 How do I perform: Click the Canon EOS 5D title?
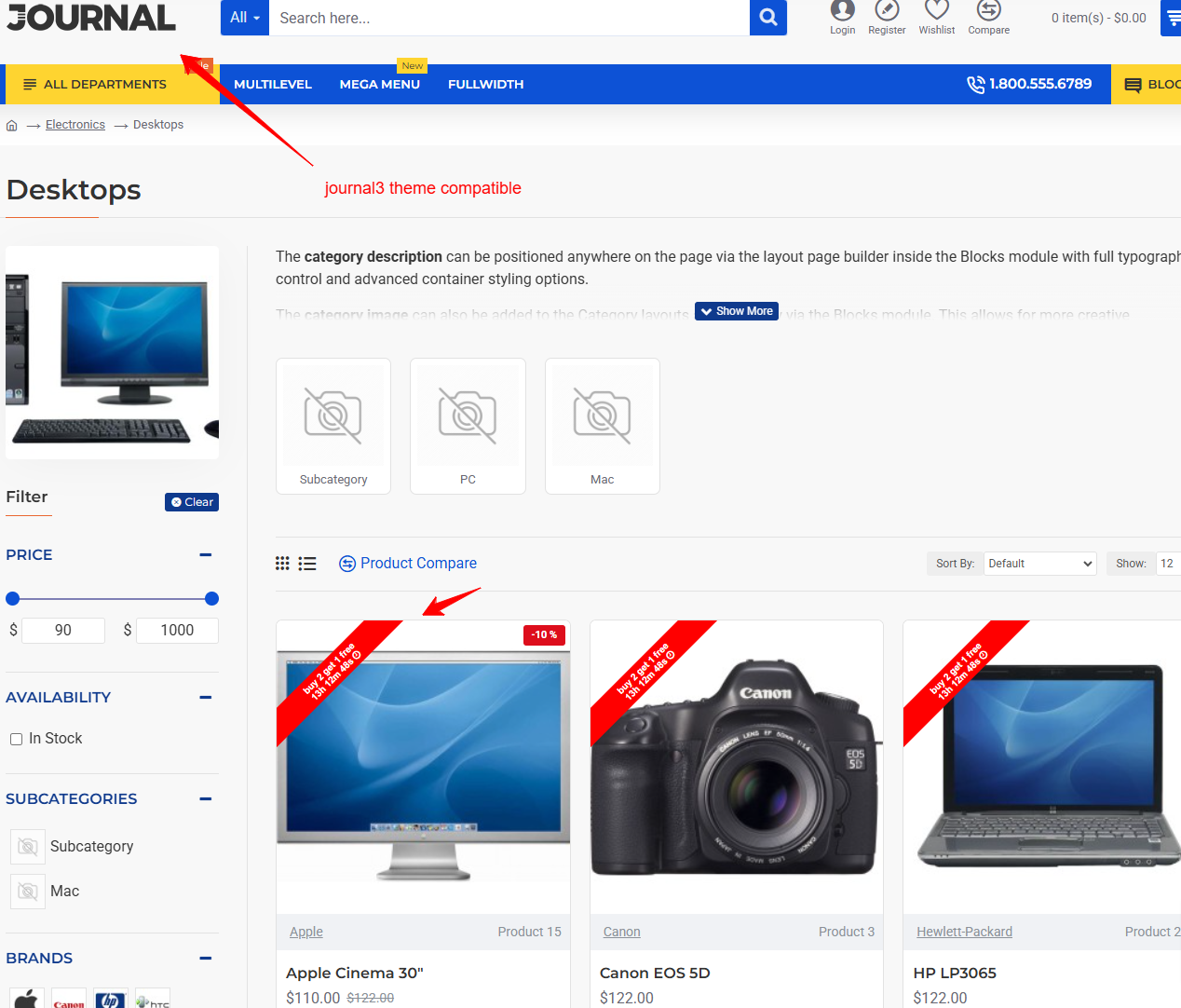(x=655, y=973)
